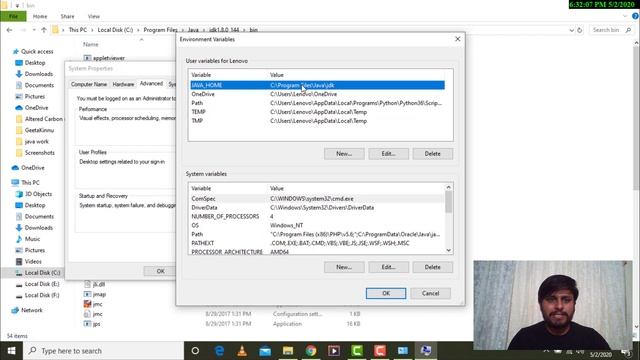Open System Properties taskbar icon
The image size is (640, 360).
click(426, 351)
